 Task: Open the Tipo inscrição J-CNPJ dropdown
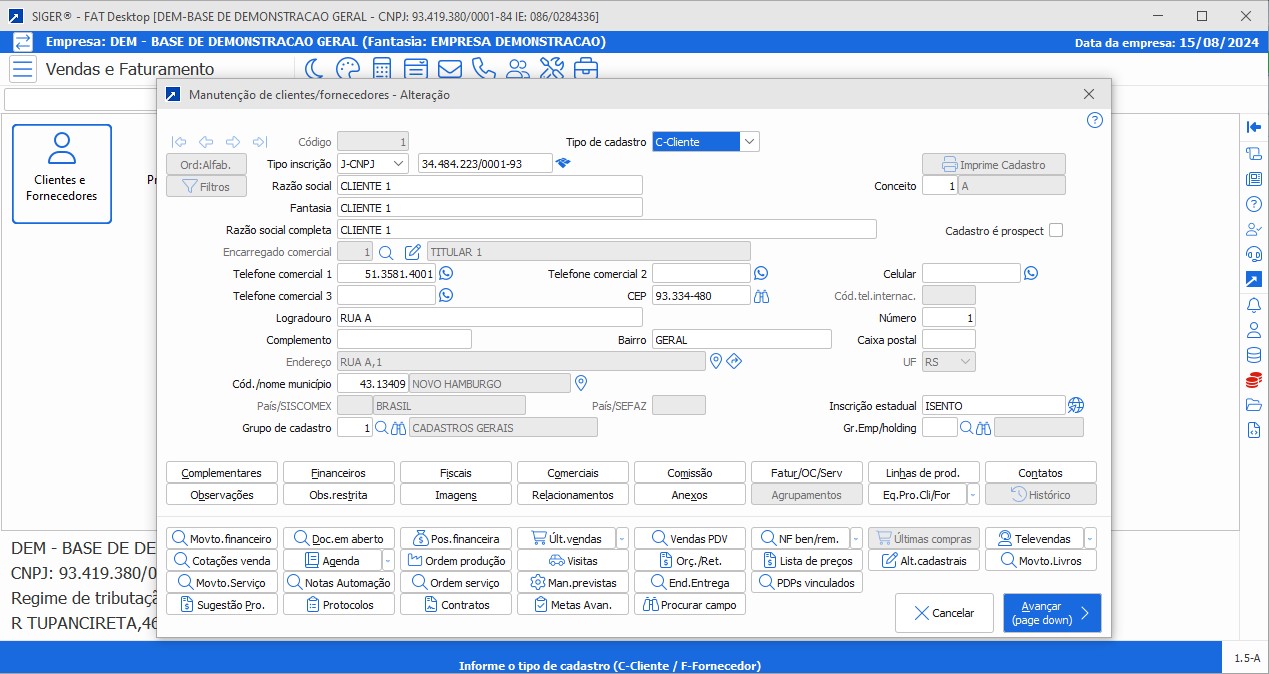(x=398, y=163)
